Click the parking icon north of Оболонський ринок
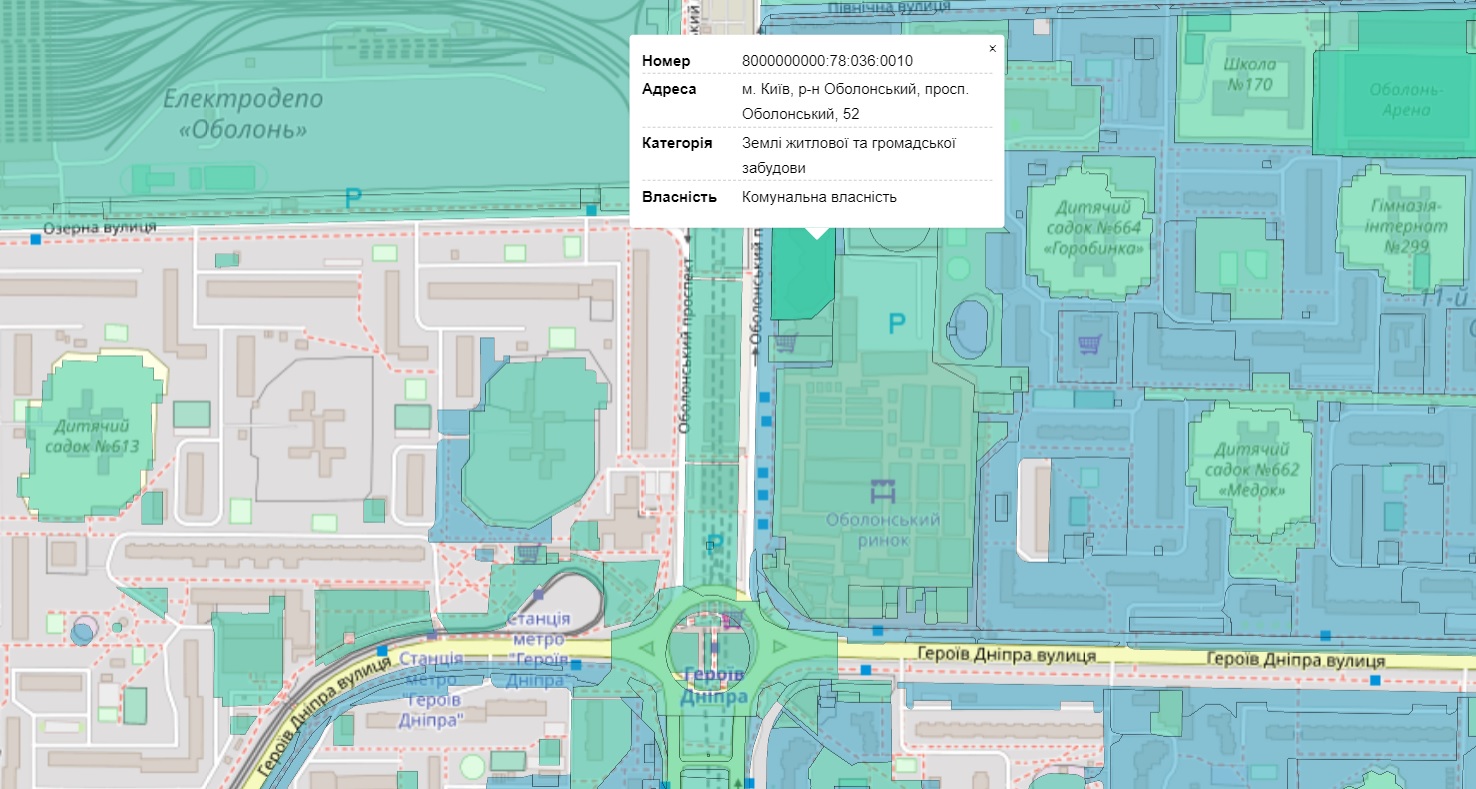Screen dimensions: 1476x789 click(x=897, y=323)
